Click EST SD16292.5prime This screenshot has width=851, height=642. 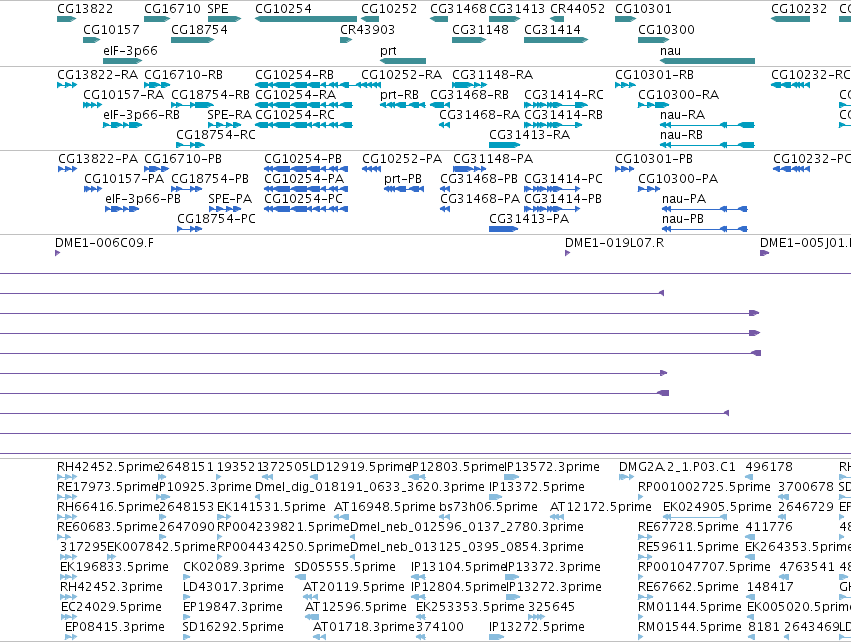pos(186,638)
